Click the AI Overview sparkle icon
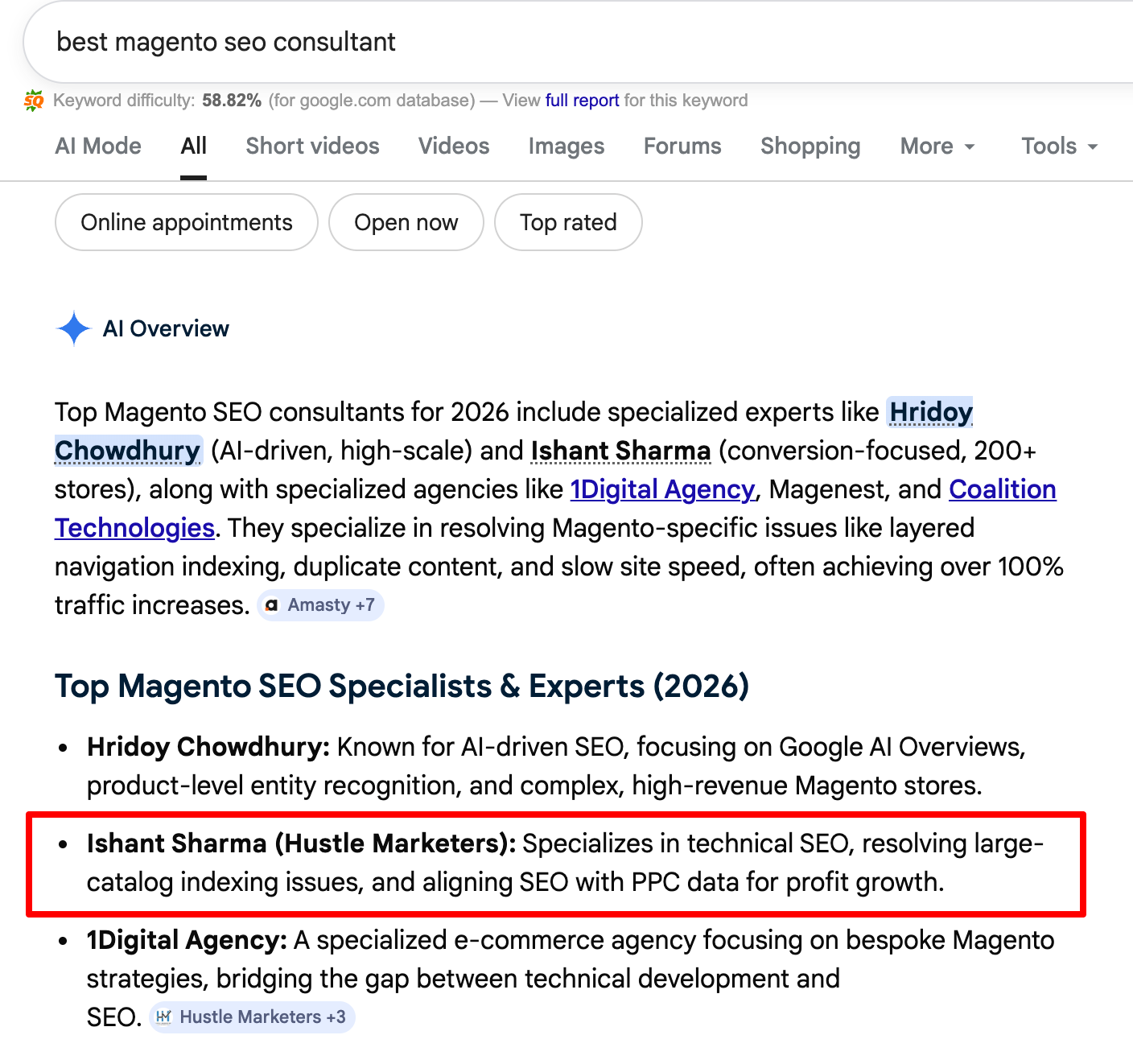Viewport: 1133px width, 1064px height. [x=74, y=328]
